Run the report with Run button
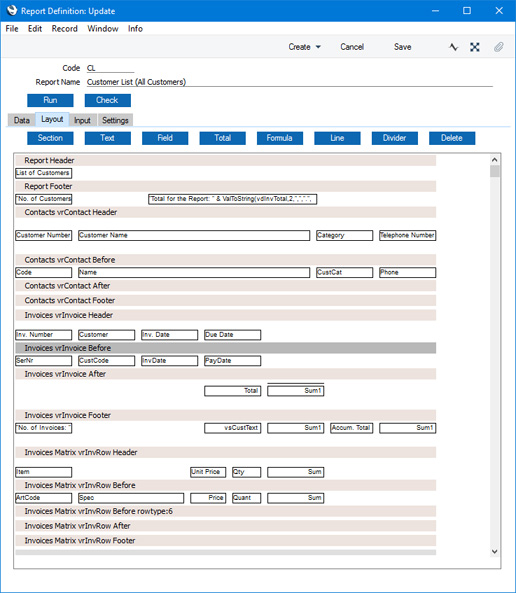The height and width of the screenshot is (593, 516). tap(50, 100)
